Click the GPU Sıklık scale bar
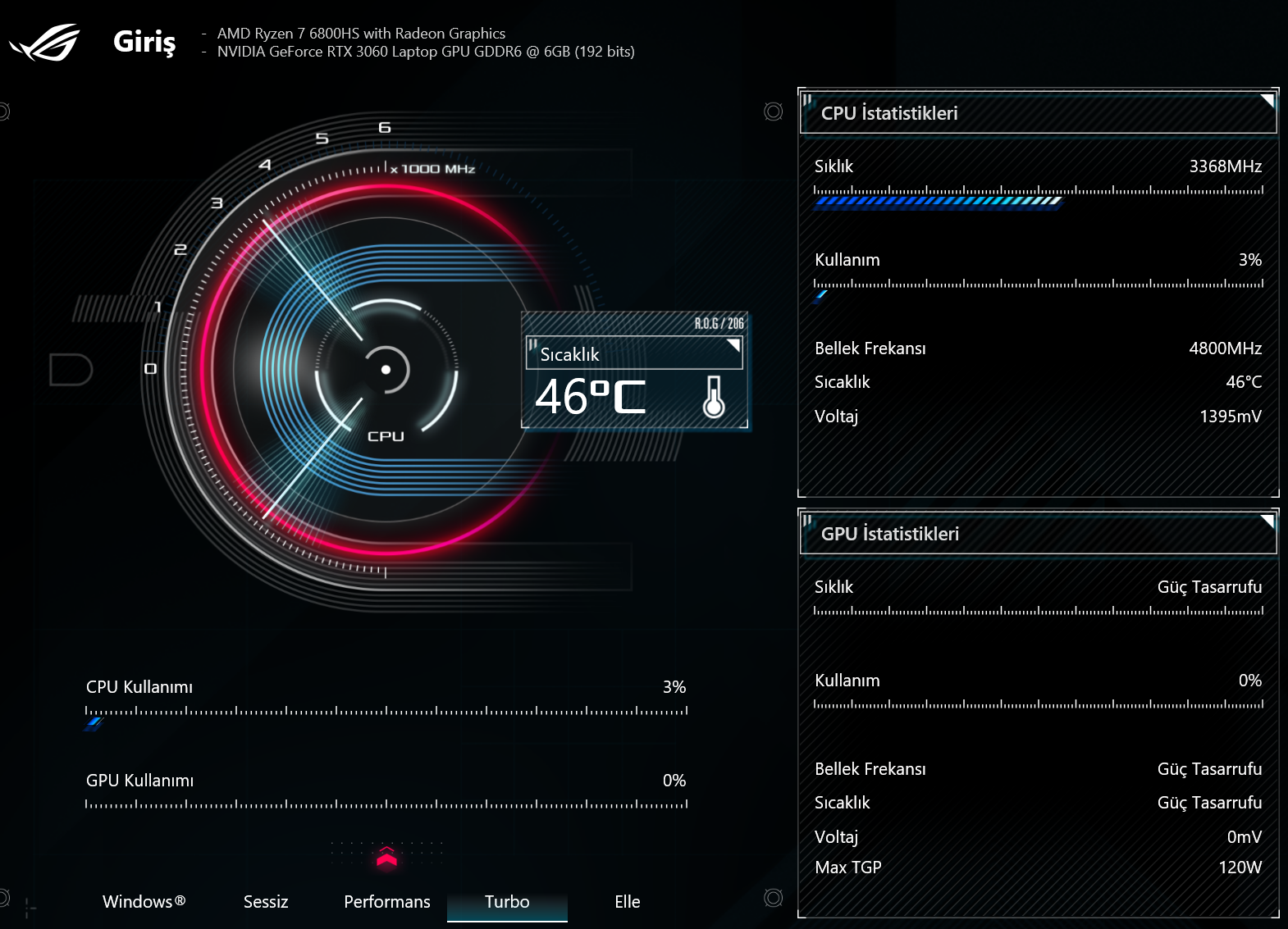This screenshot has height=929, width=1288. pos(1038,610)
